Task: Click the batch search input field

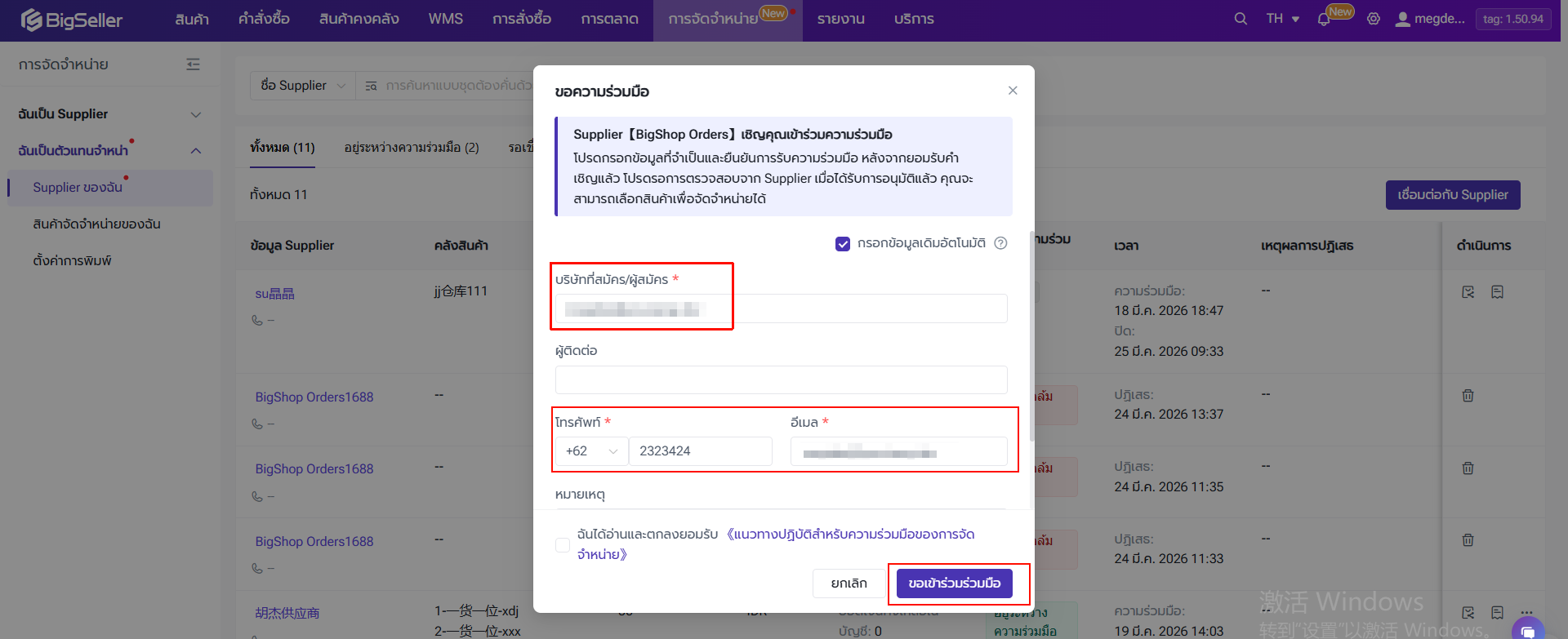Action: (457, 86)
